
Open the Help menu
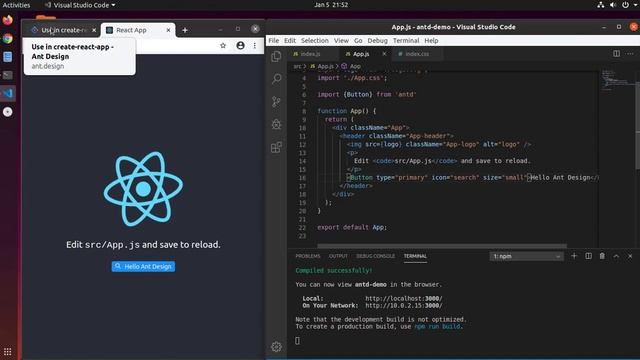pyautogui.click(x=431, y=40)
